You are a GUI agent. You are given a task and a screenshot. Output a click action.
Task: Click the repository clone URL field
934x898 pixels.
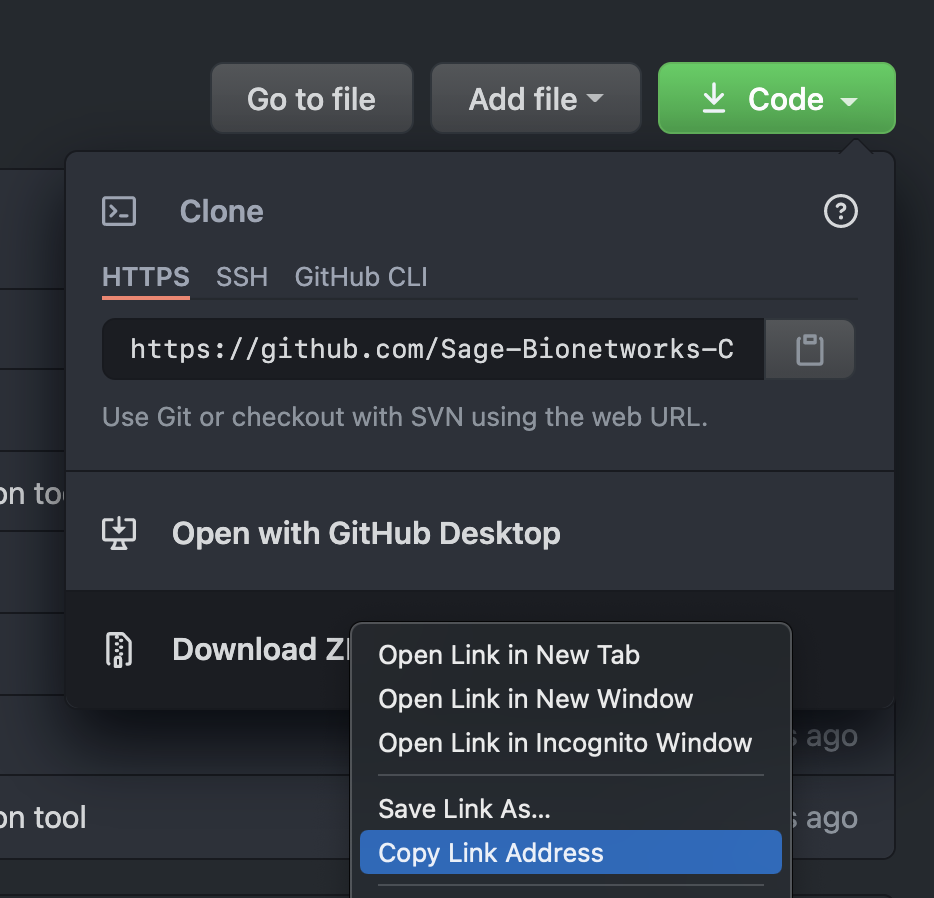433,349
